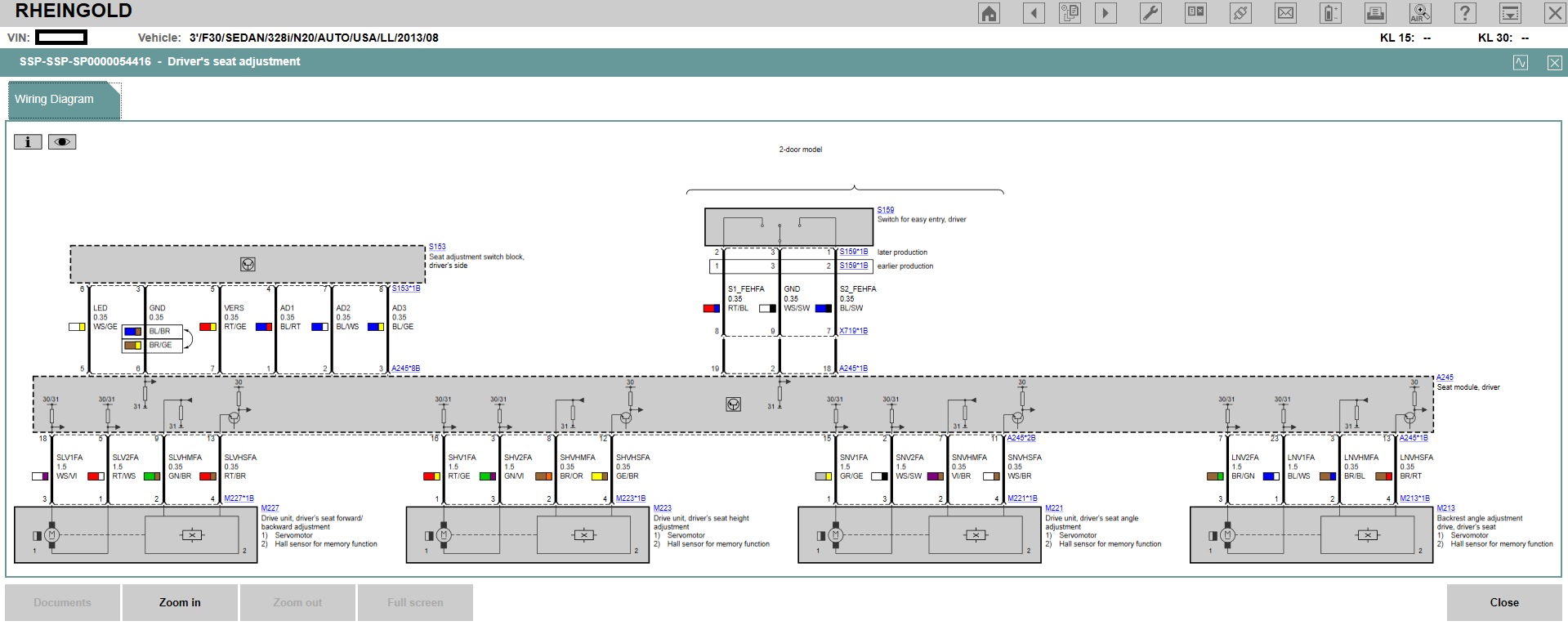Open the S159 easy entry switch link
The image size is (1568, 630).
coord(886,210)
